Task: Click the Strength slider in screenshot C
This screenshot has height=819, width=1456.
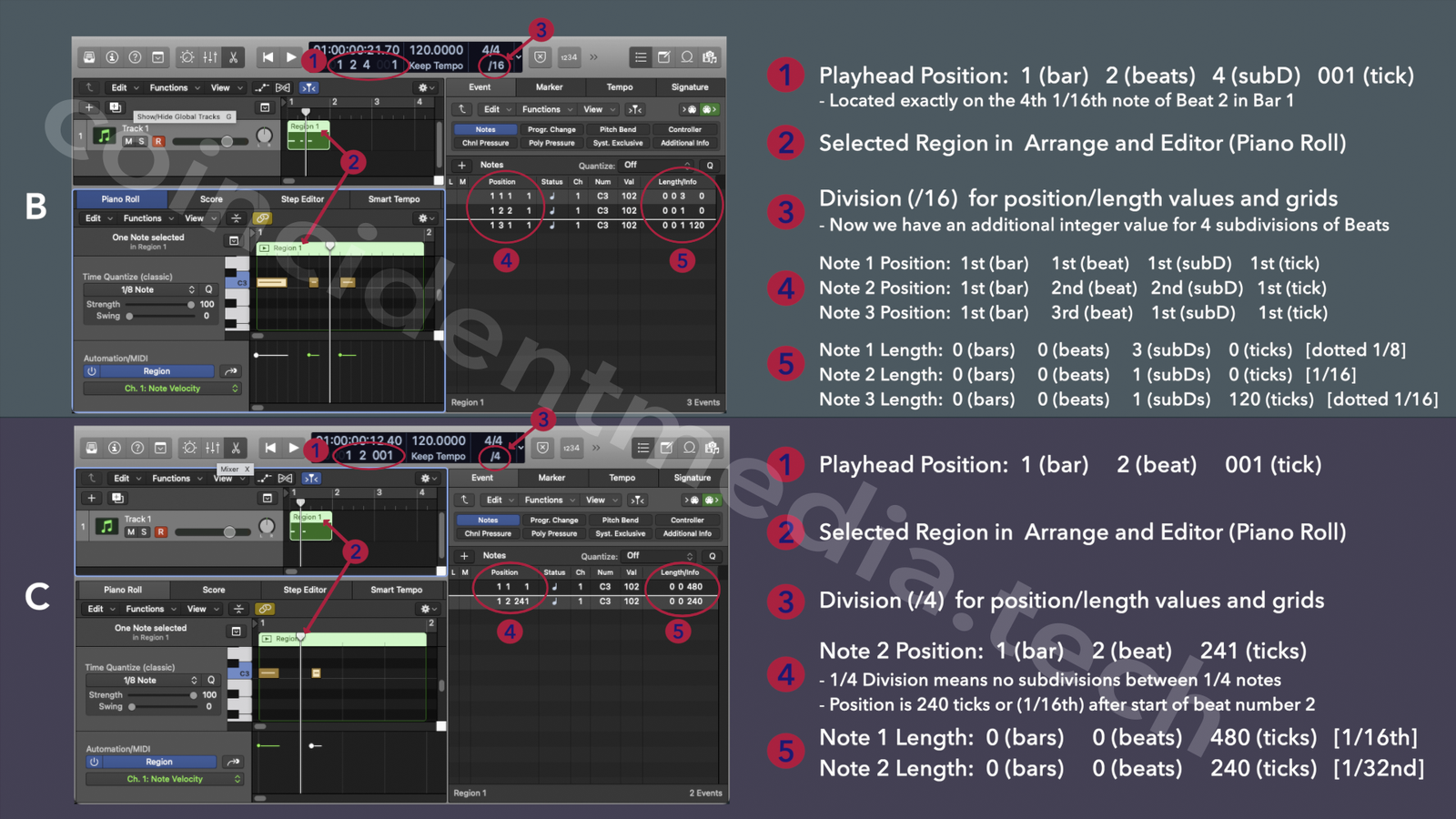Action: point(162,695)
